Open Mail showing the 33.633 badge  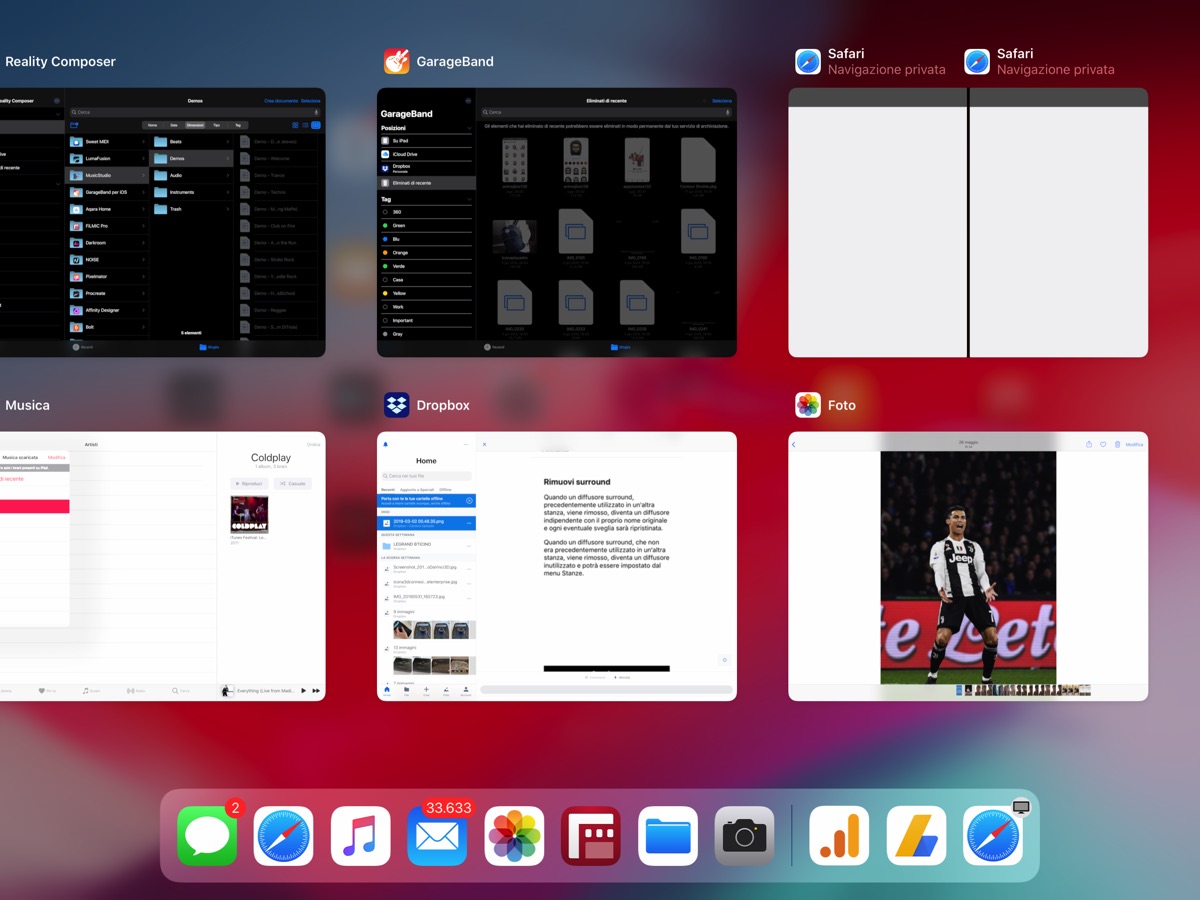[437, 836]
